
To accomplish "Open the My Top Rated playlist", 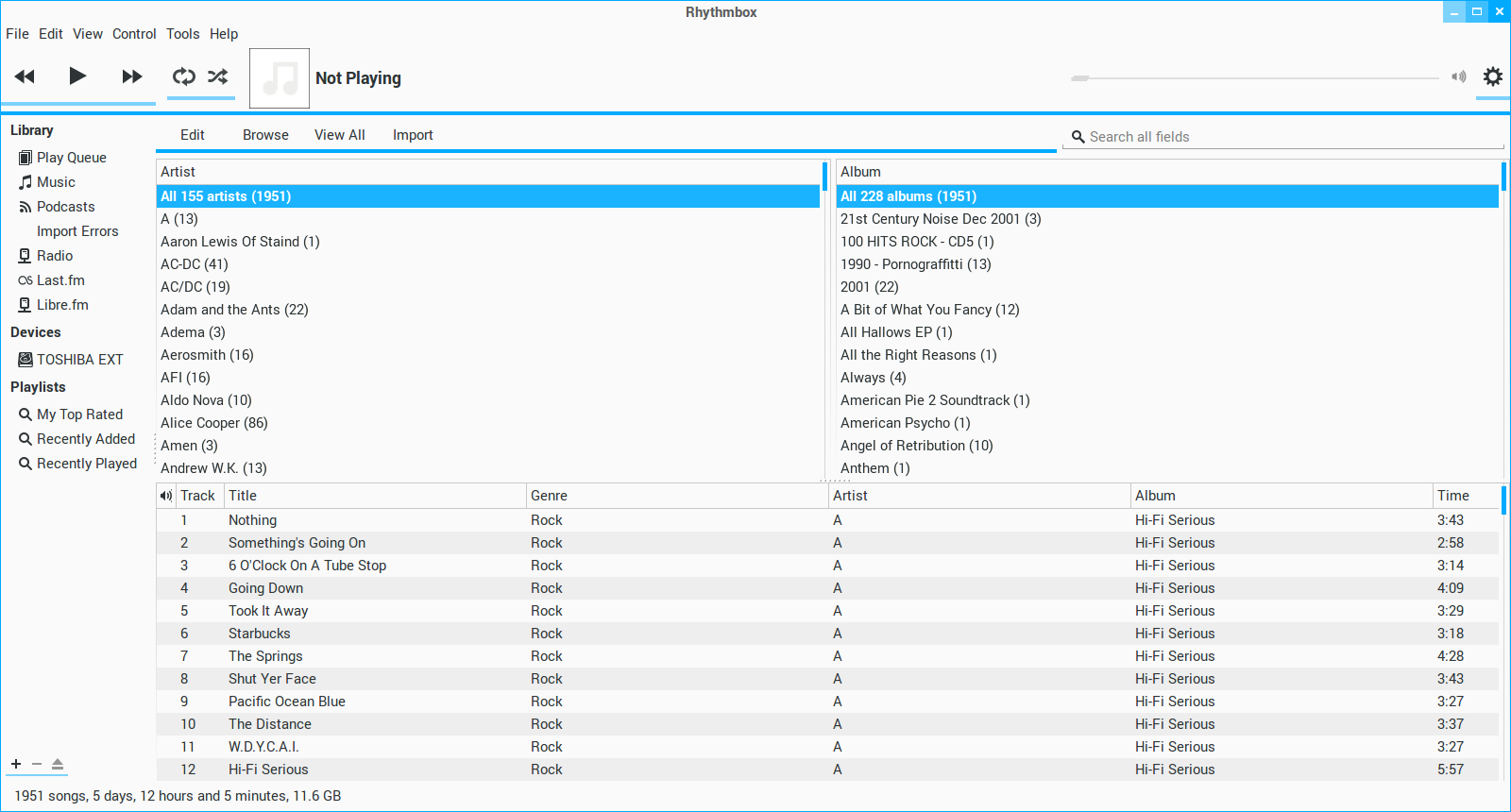I will coord(79,414).
